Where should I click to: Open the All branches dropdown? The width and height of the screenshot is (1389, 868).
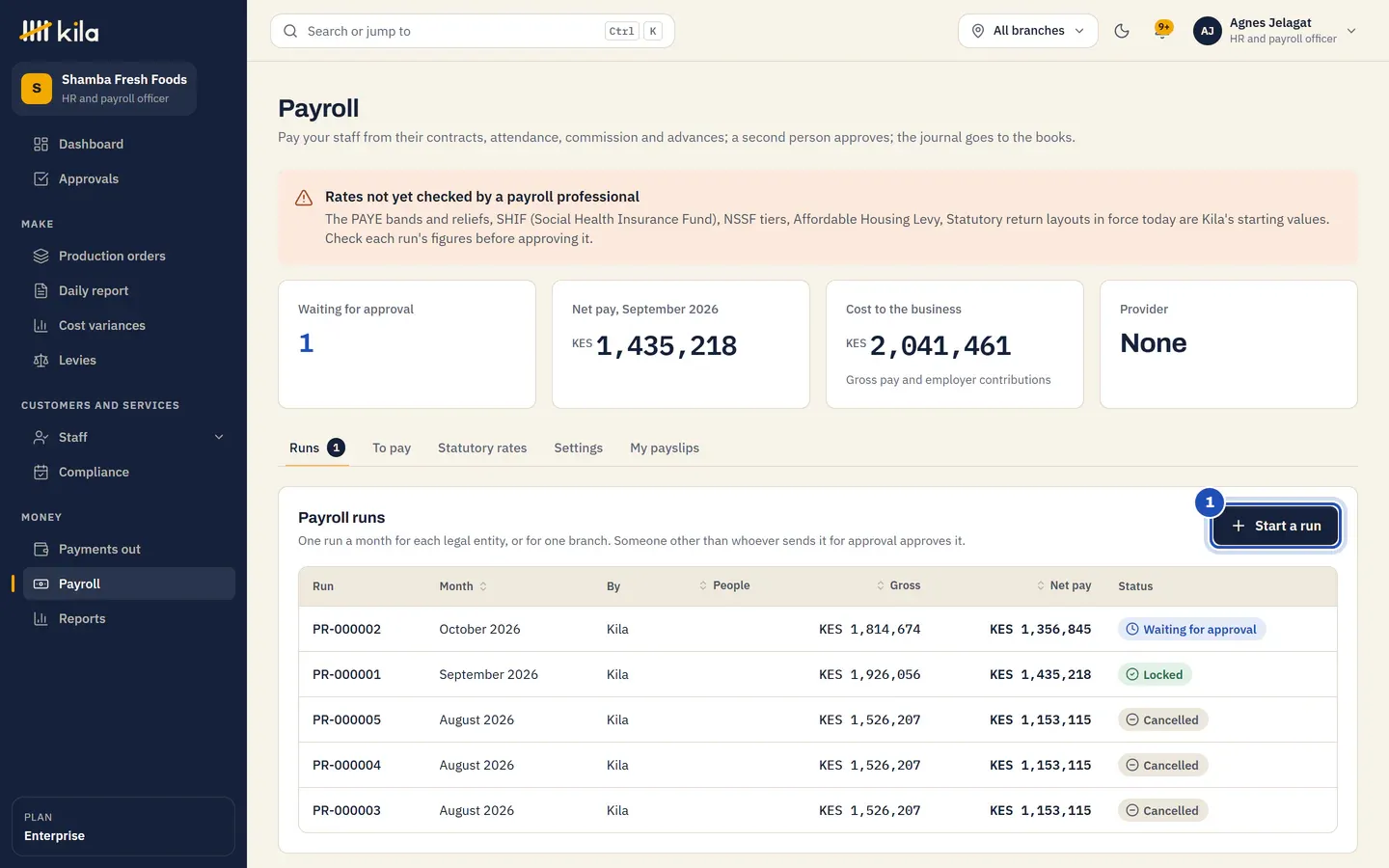1028,31
